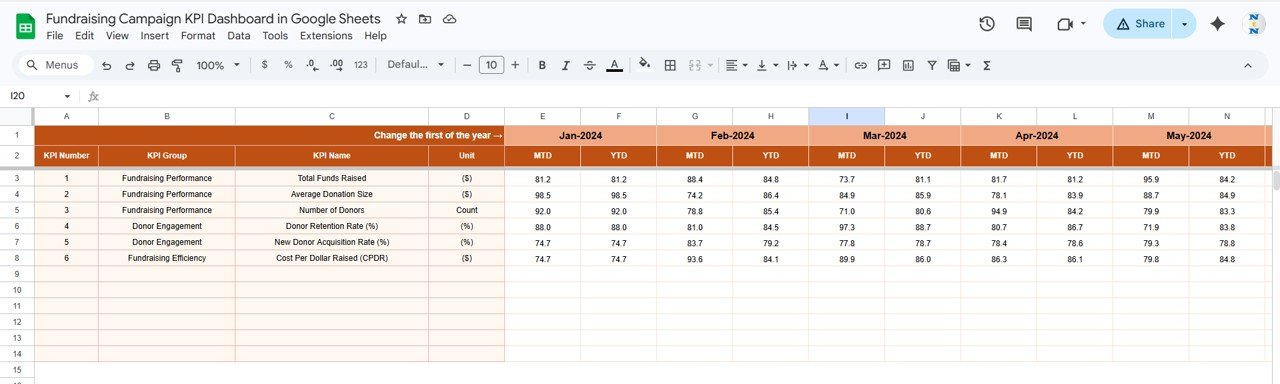The image size is (1280, 384).
Task: Select the Cost Per Dollar Raised (CPDR) cell
Action: click(332, 258)
